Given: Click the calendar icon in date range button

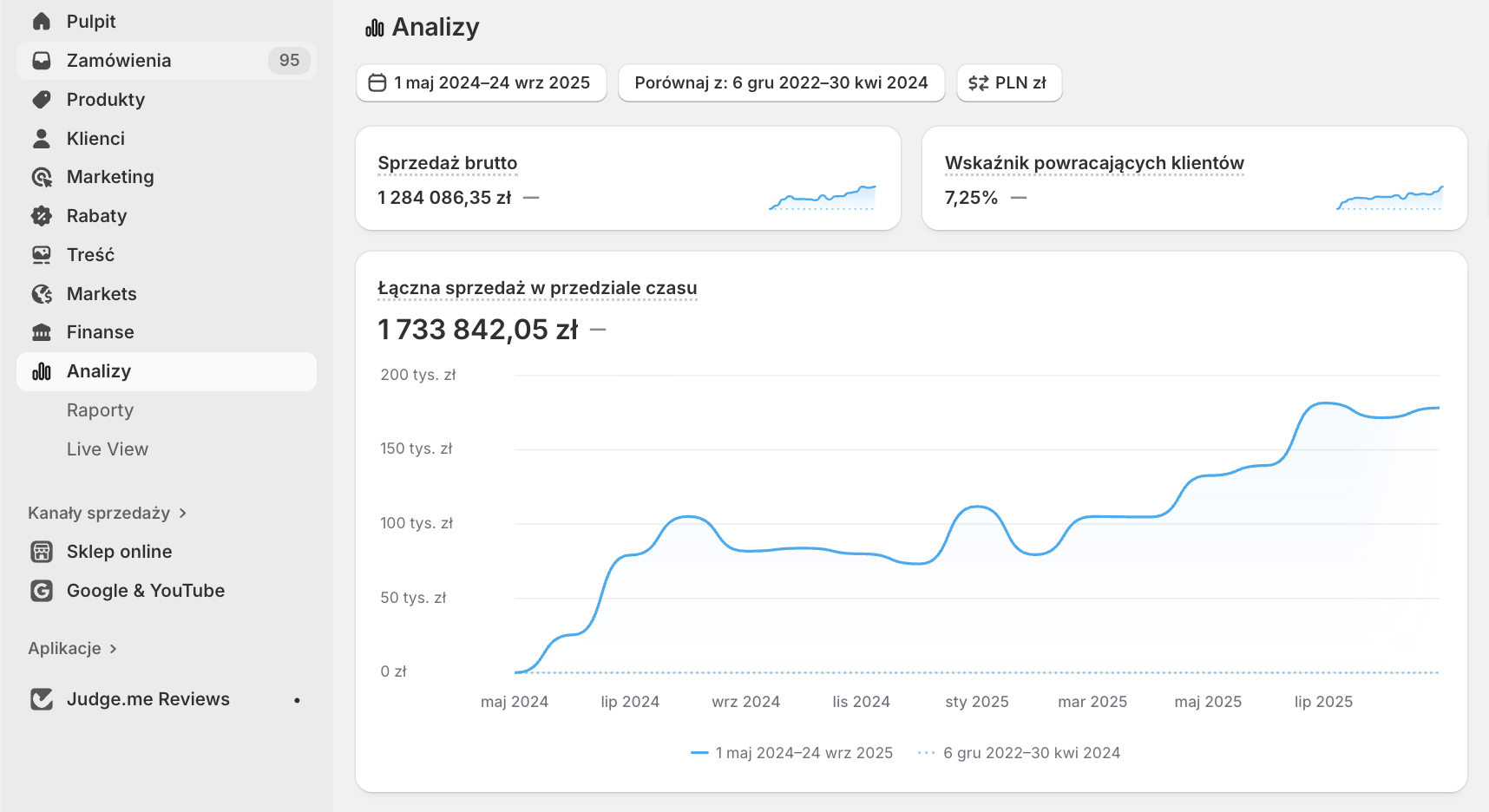Looking at the screenshot, I should [x=377, y=83].
